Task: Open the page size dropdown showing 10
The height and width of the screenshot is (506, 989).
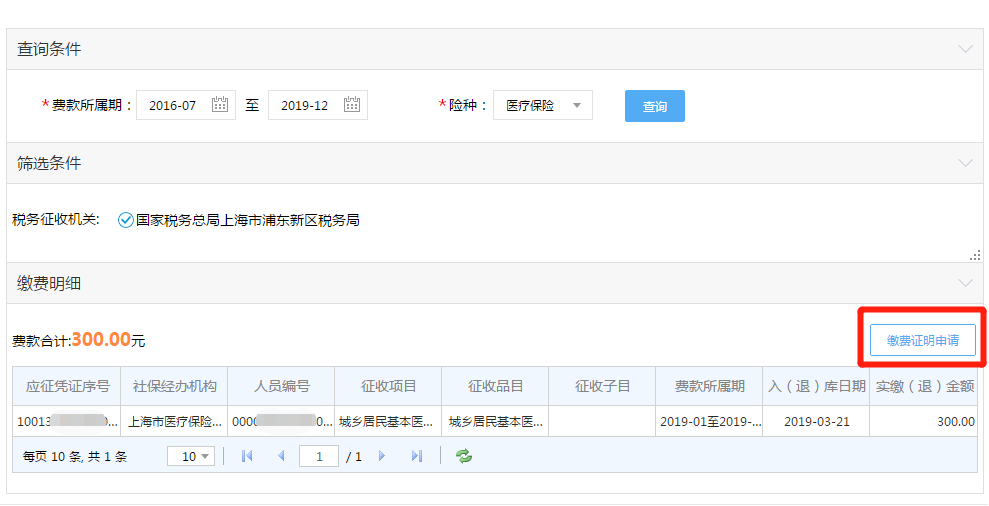Action: point(190,456)
